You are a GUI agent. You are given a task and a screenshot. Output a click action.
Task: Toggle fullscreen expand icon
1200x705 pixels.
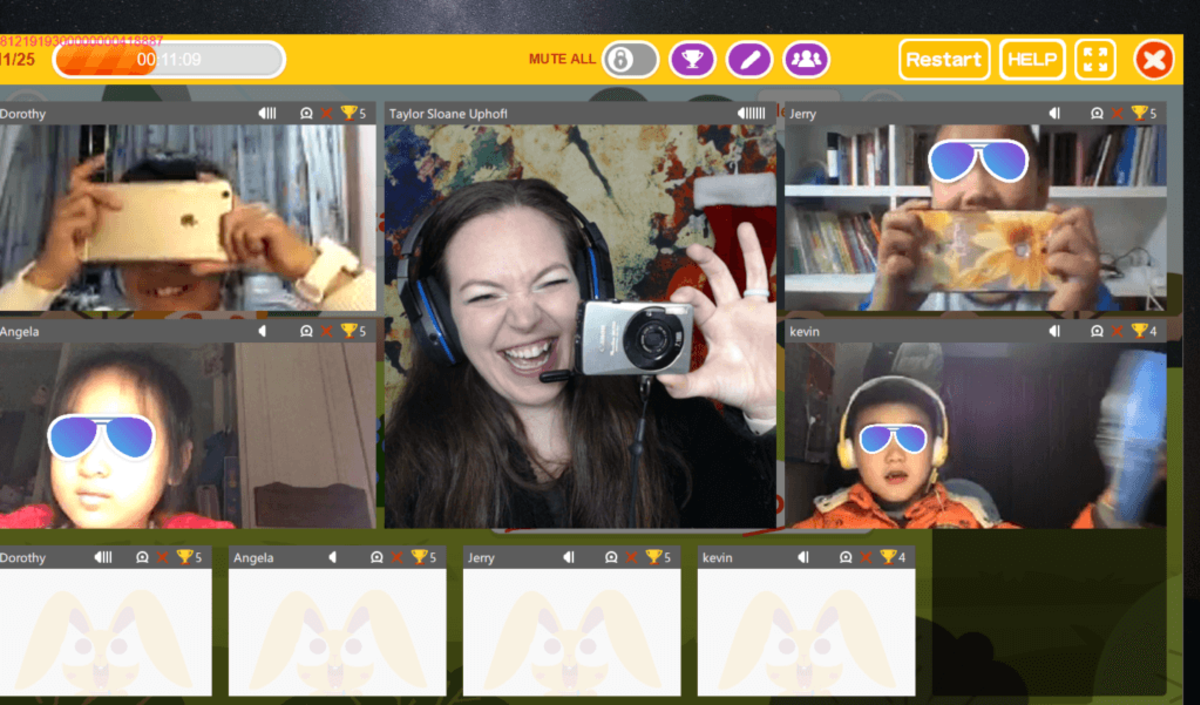1095,60
